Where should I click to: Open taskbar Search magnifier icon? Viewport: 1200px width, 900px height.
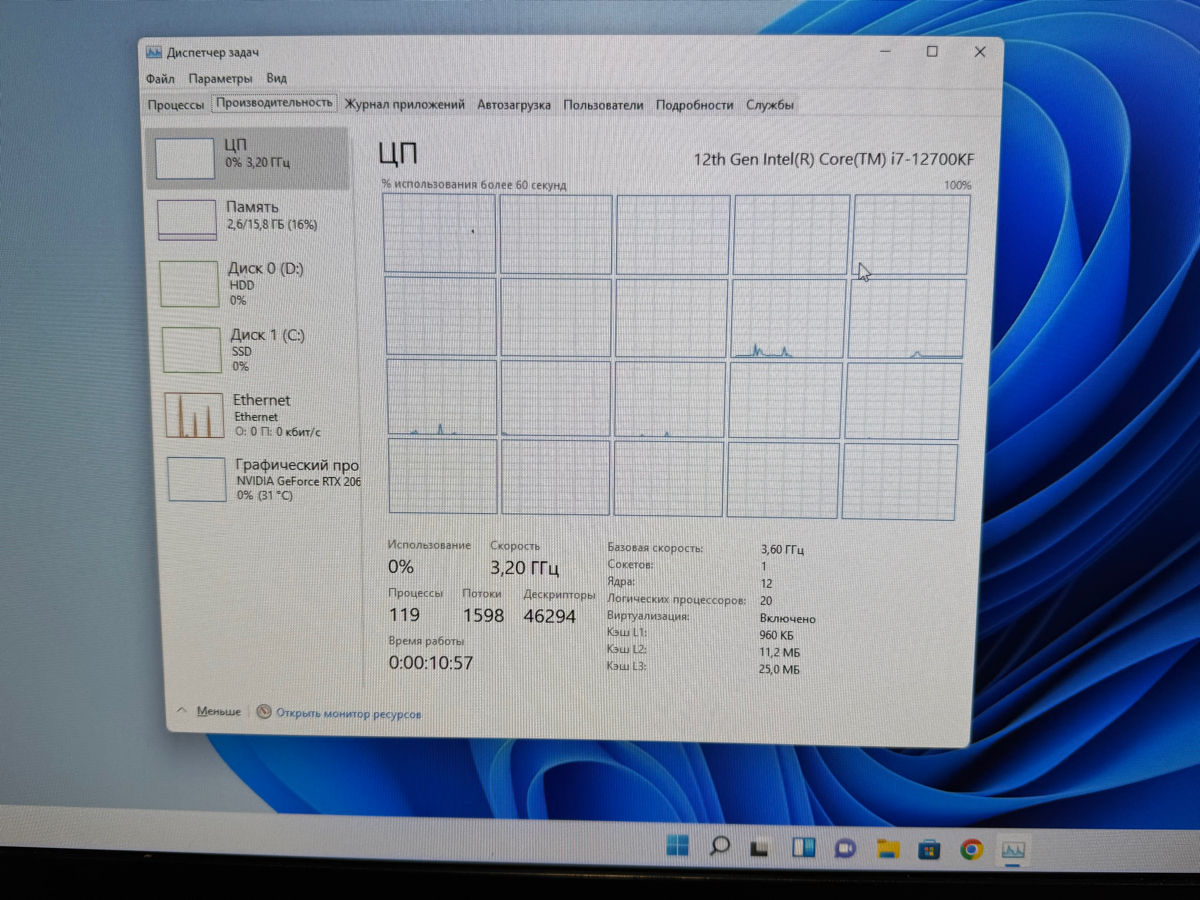click(x=719, y=847)
